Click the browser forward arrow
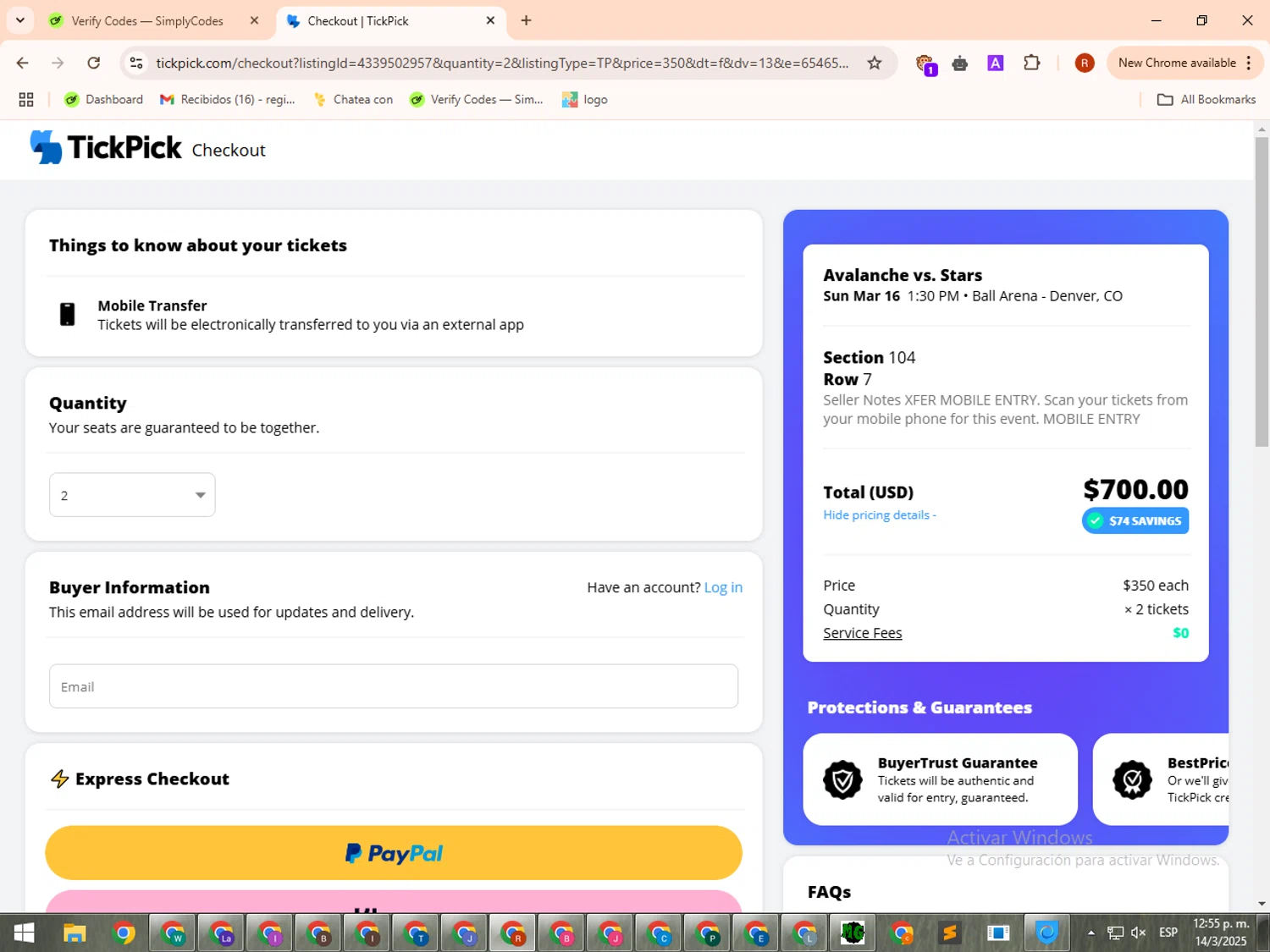This screenshot has width=1270, height=952. [58, 63]
